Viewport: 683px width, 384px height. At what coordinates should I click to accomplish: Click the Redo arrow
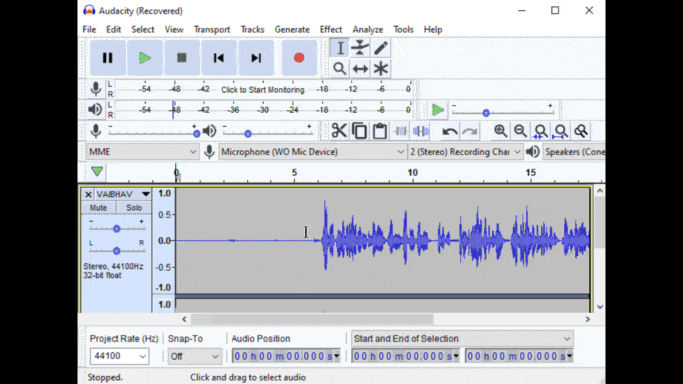470,131
